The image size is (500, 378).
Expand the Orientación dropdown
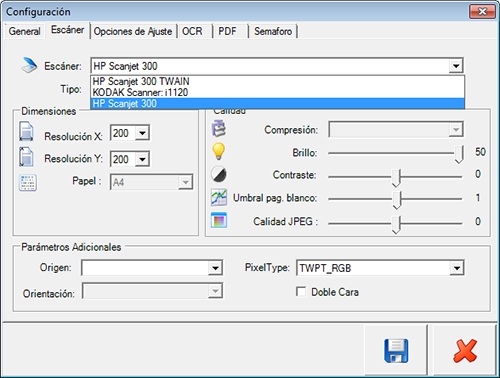coord(215,291)
